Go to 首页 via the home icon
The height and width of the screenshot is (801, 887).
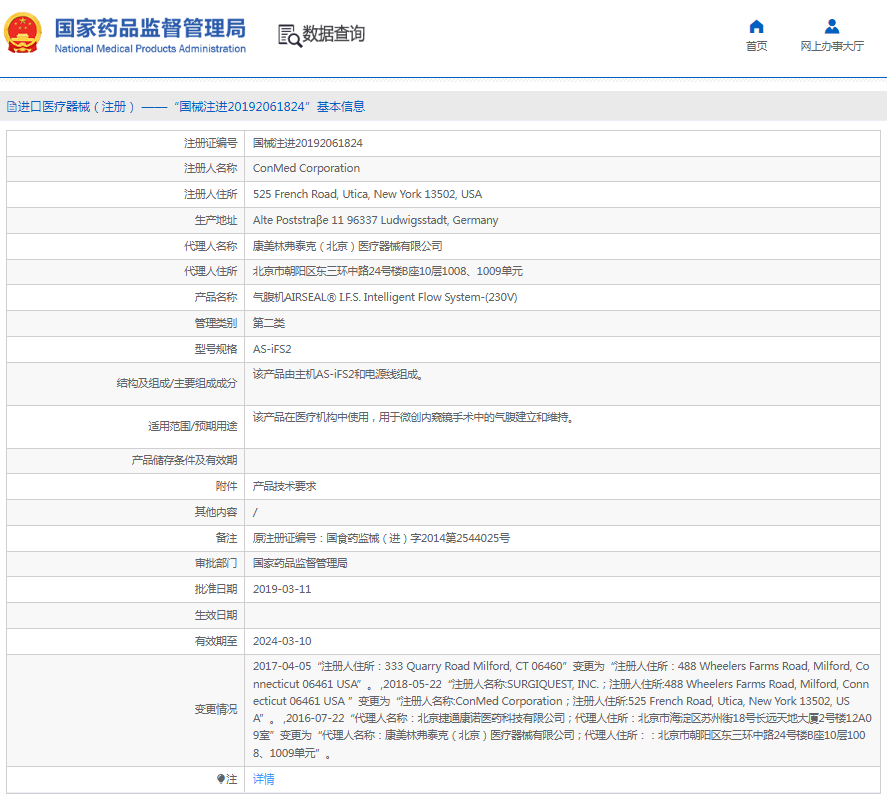756,27
